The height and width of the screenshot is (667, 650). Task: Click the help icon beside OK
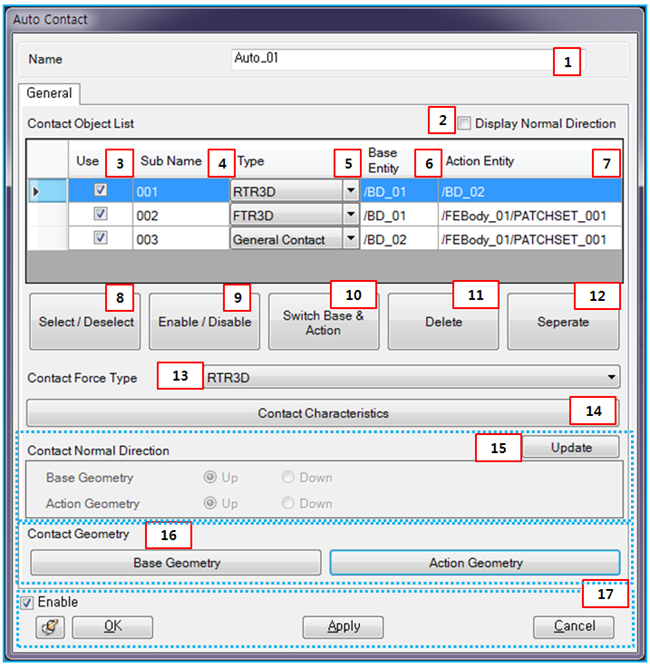click(50, 627)
